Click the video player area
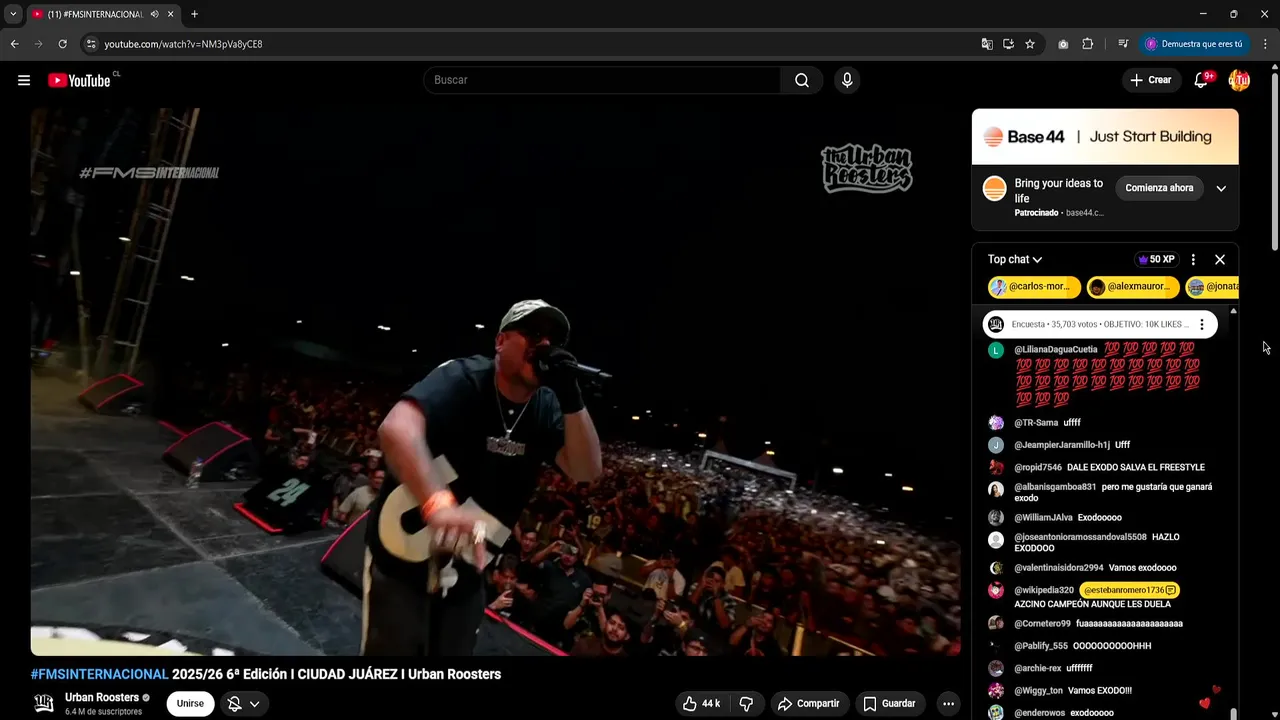The image size is (1280, 720). [x=496, y=382]
